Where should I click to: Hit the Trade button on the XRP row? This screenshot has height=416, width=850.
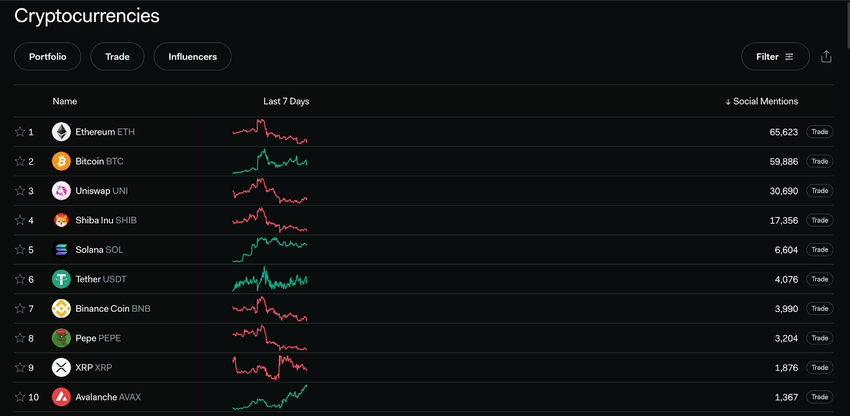click(820, 367)
